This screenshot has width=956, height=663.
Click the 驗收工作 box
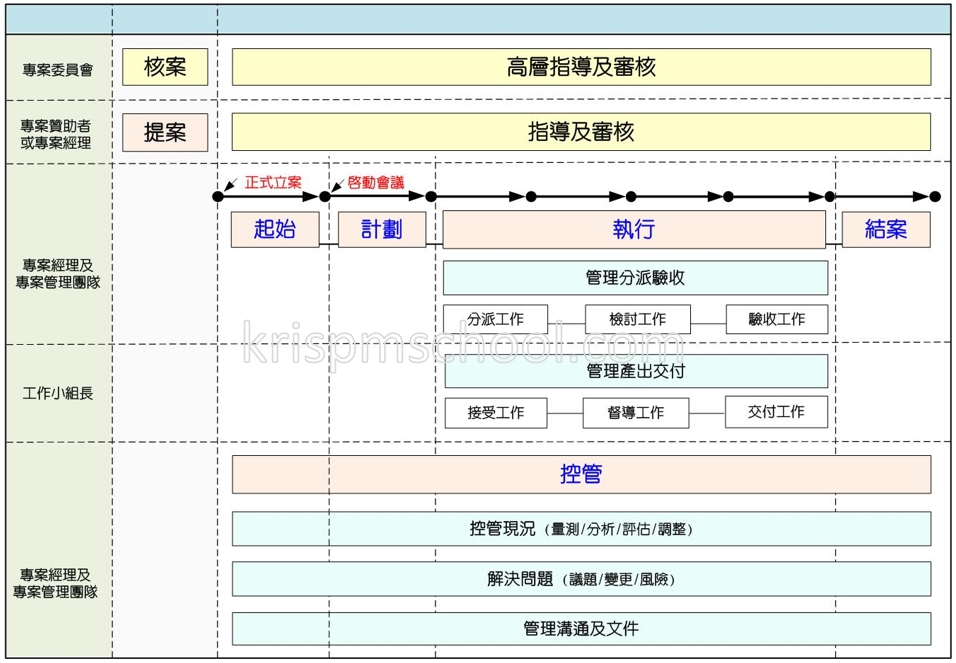coord(777,319)
